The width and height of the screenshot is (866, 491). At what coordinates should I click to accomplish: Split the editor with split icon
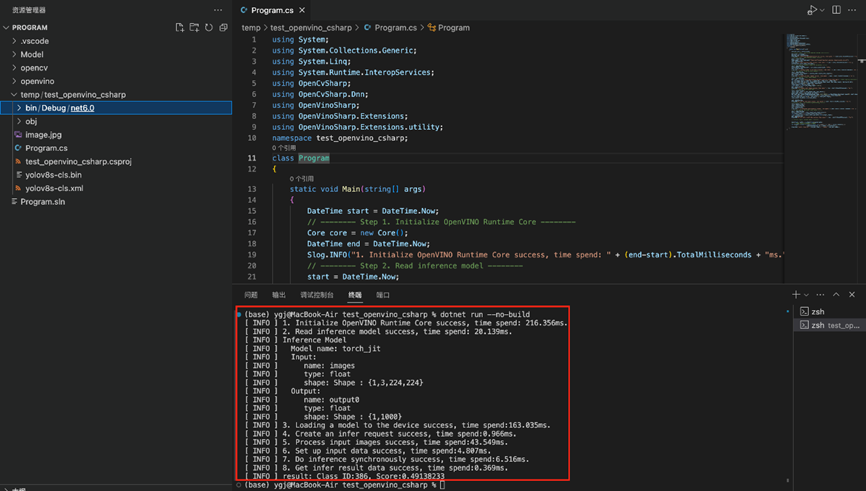837,10
